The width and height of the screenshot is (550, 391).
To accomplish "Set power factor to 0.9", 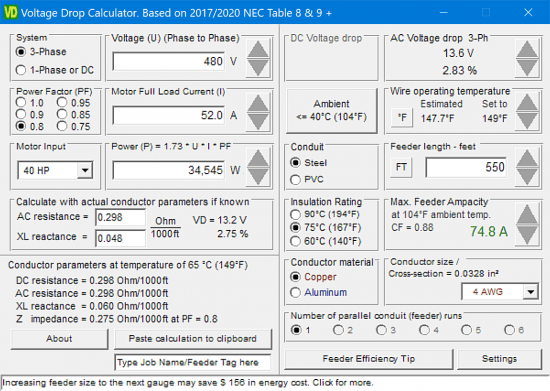I will pyautogui.click(x=30, y=115).
